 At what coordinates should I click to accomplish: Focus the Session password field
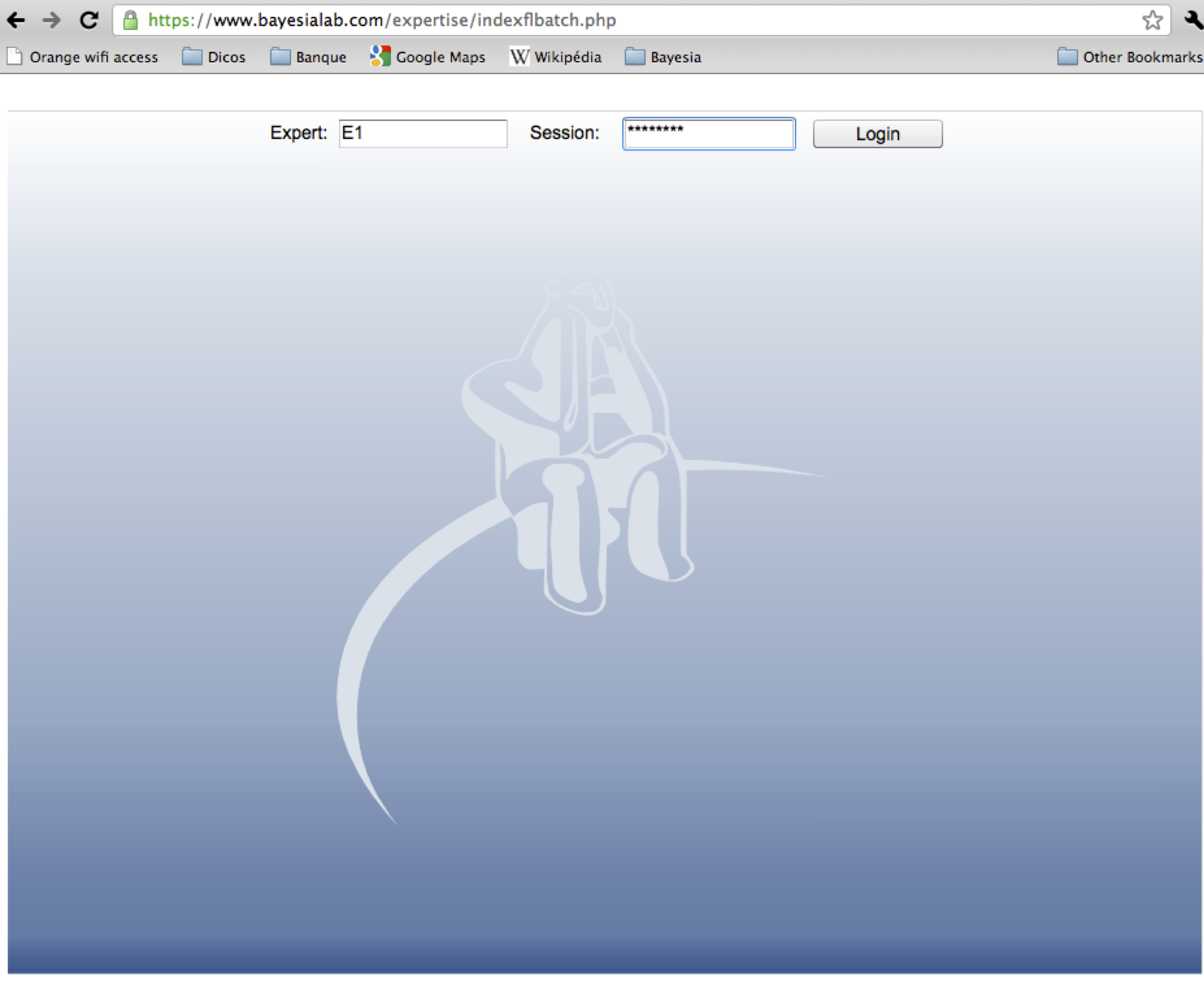pyautogui.click(x=709, y=133)
